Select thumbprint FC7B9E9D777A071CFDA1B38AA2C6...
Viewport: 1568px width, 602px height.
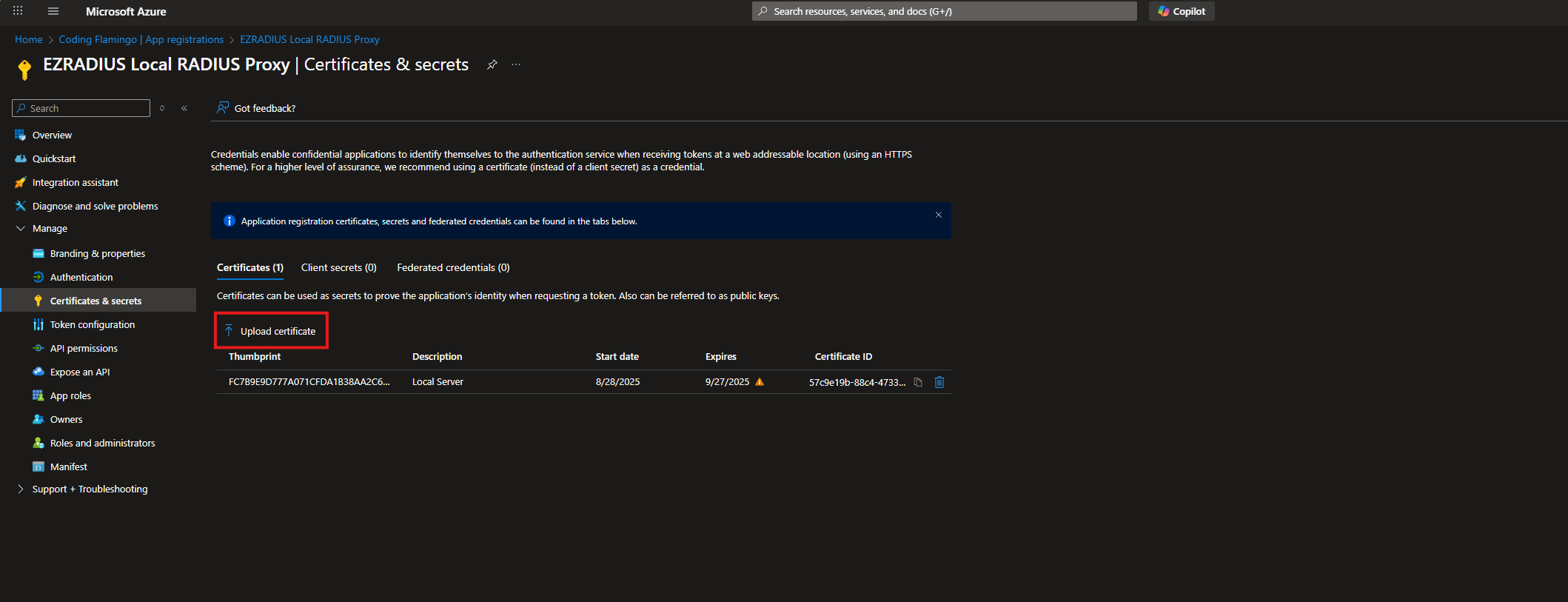(309, 382)
